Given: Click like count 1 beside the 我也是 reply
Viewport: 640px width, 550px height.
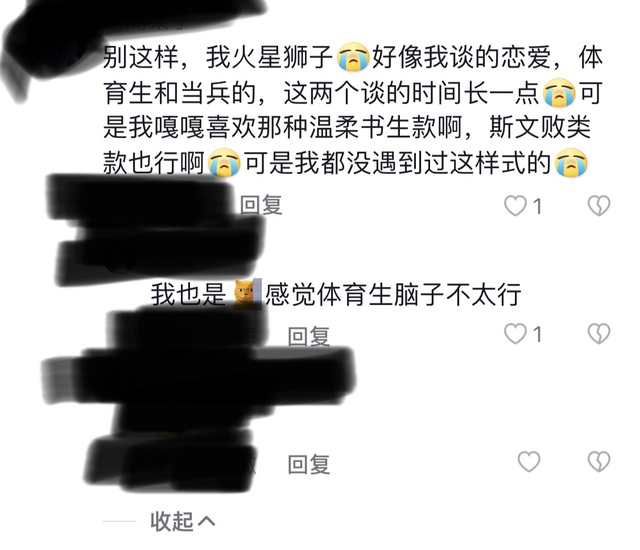Looking at the screenshot, I should pos(538,334).
